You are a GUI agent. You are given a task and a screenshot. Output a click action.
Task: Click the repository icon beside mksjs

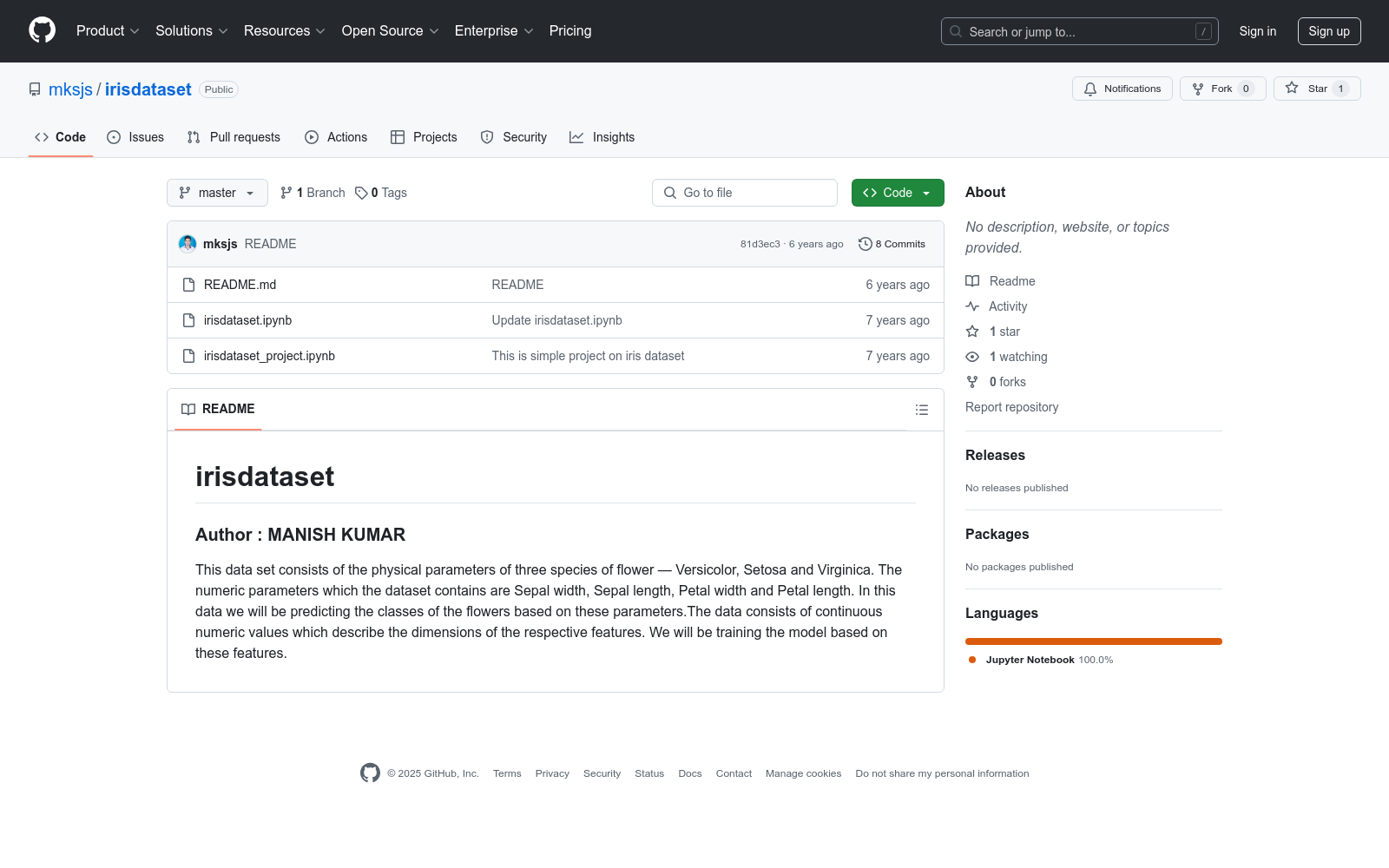(35, 89)
